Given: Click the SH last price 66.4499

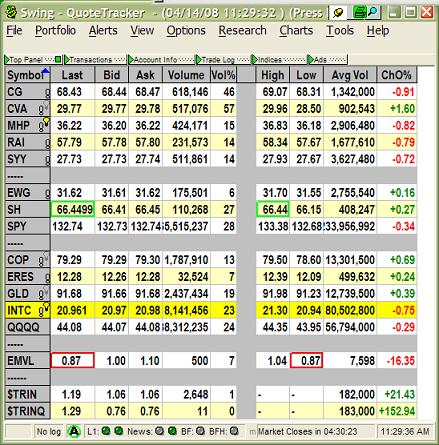Looking at the screenshot, I should (x=73, y=210).
